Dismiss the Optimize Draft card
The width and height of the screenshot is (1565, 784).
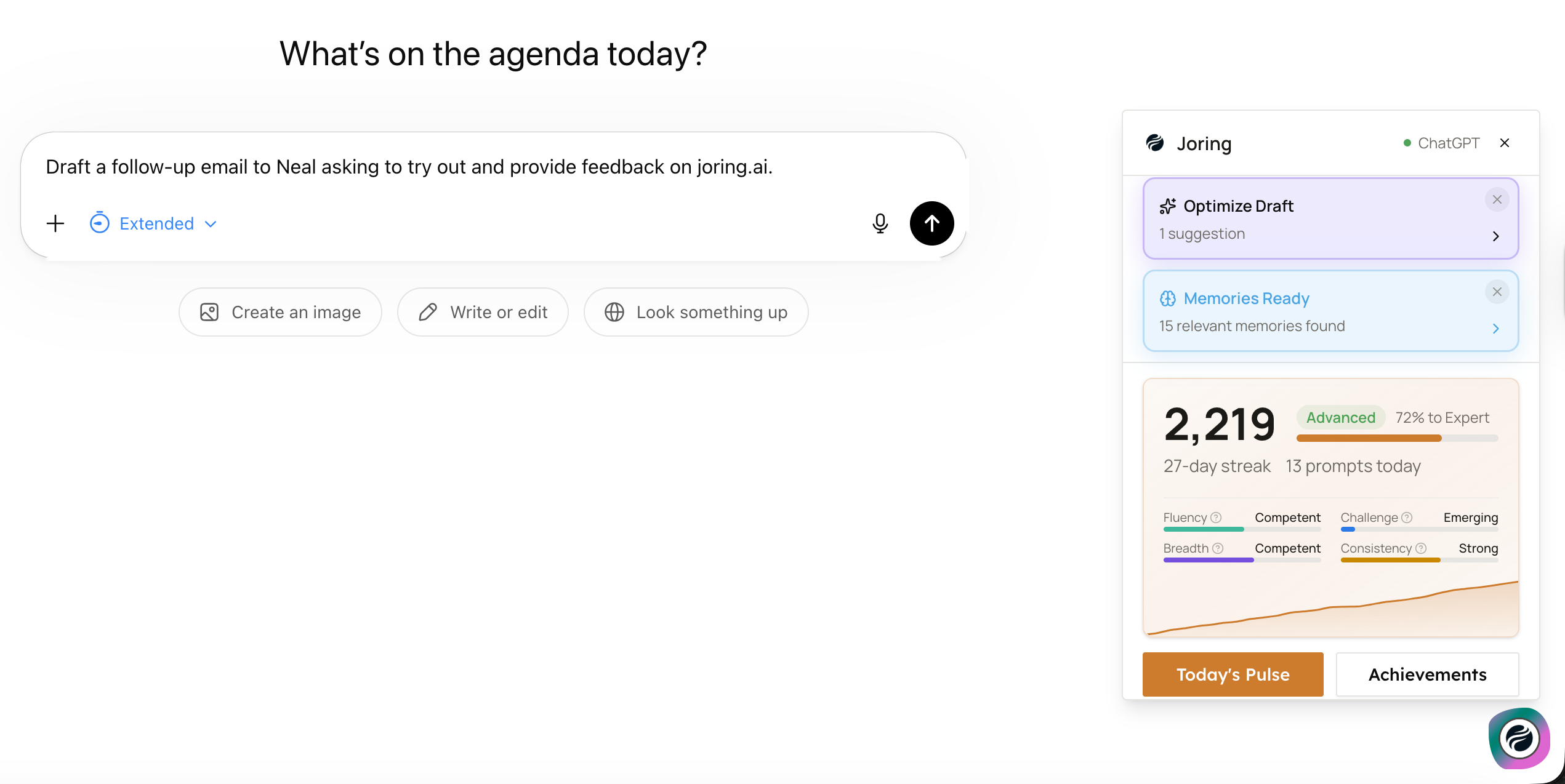pos(1497,199)
